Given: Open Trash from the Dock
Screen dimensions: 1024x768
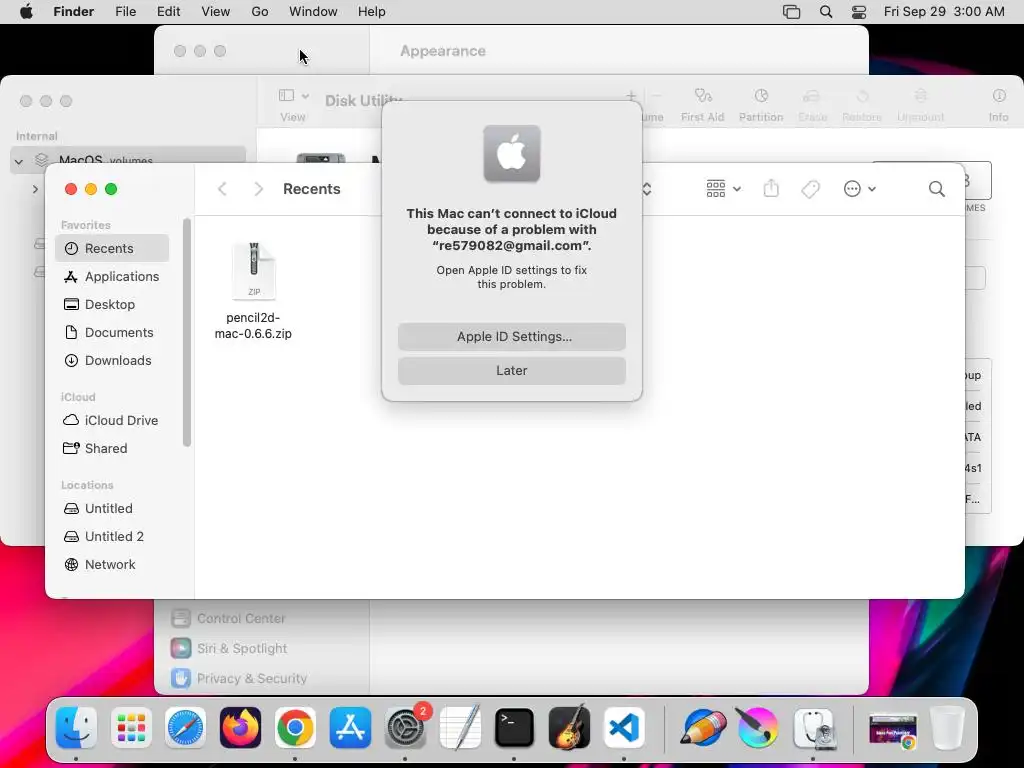Looking at the screenshot, I should 947,728.
